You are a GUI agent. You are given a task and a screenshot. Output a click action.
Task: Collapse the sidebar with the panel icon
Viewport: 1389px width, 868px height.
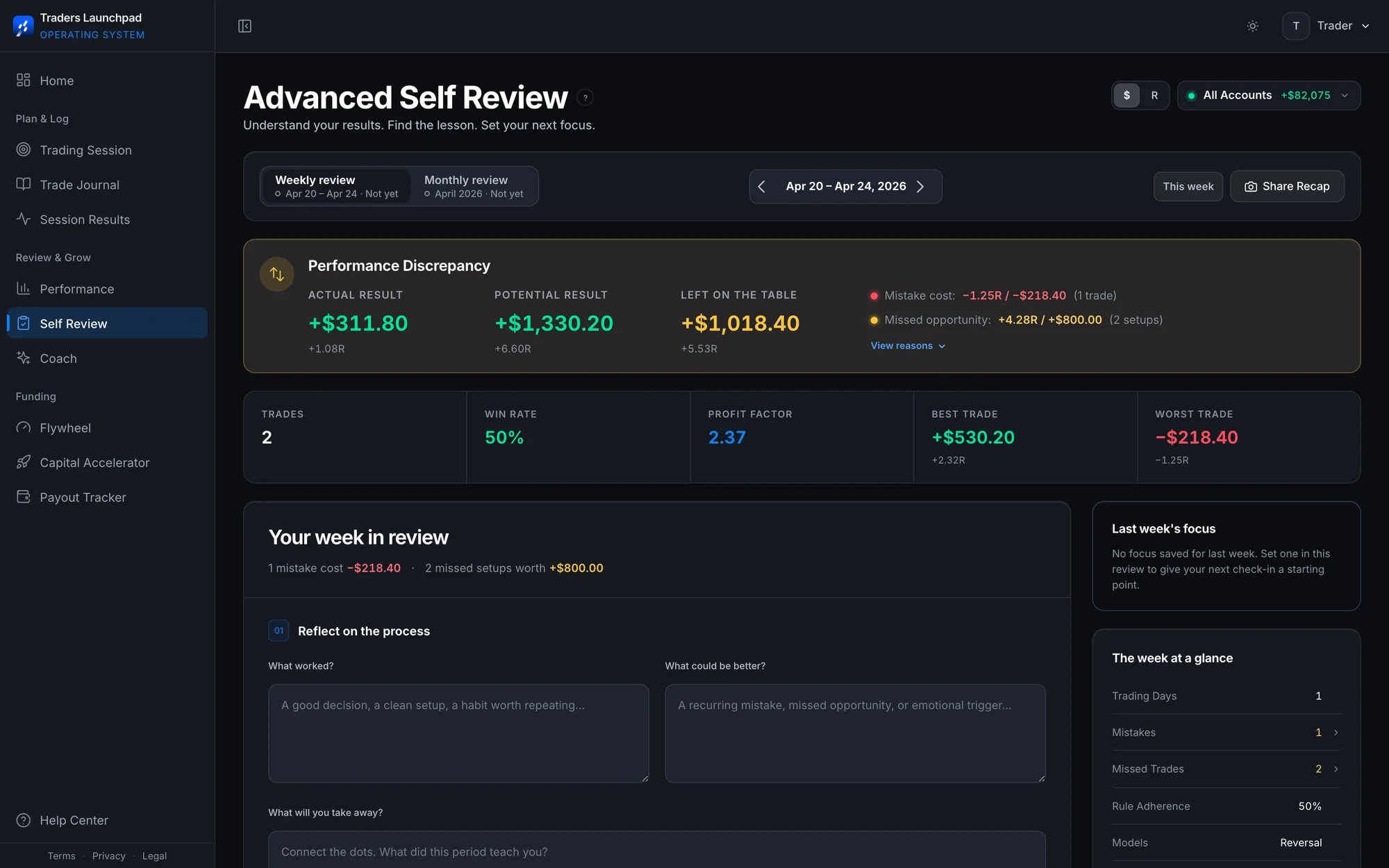click(244, 26)
